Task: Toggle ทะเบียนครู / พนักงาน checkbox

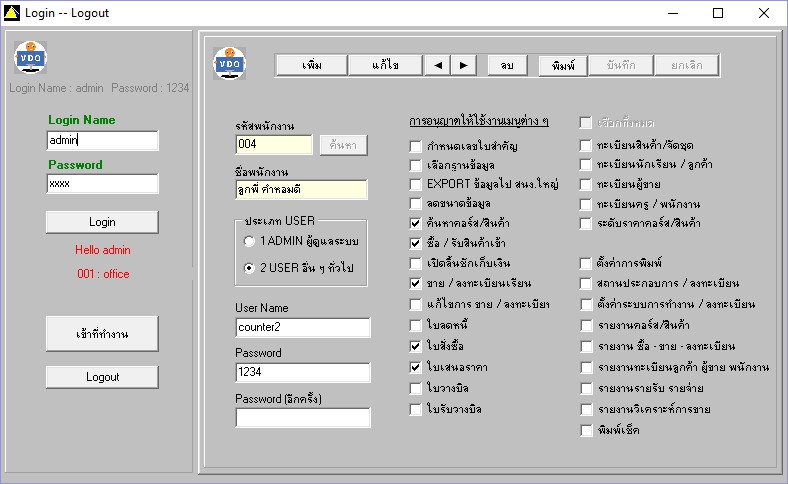Action: [585, 205]
